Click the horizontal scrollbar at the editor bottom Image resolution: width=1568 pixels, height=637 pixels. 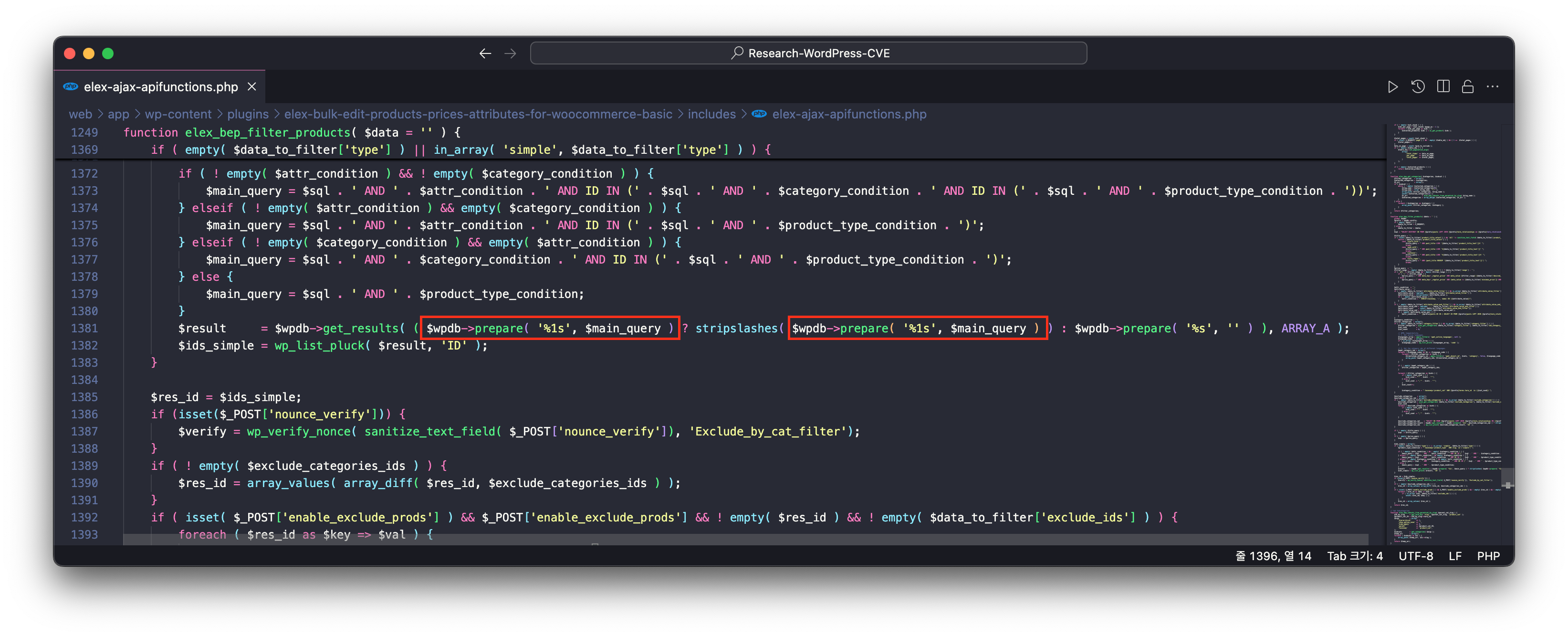[746, 540]
